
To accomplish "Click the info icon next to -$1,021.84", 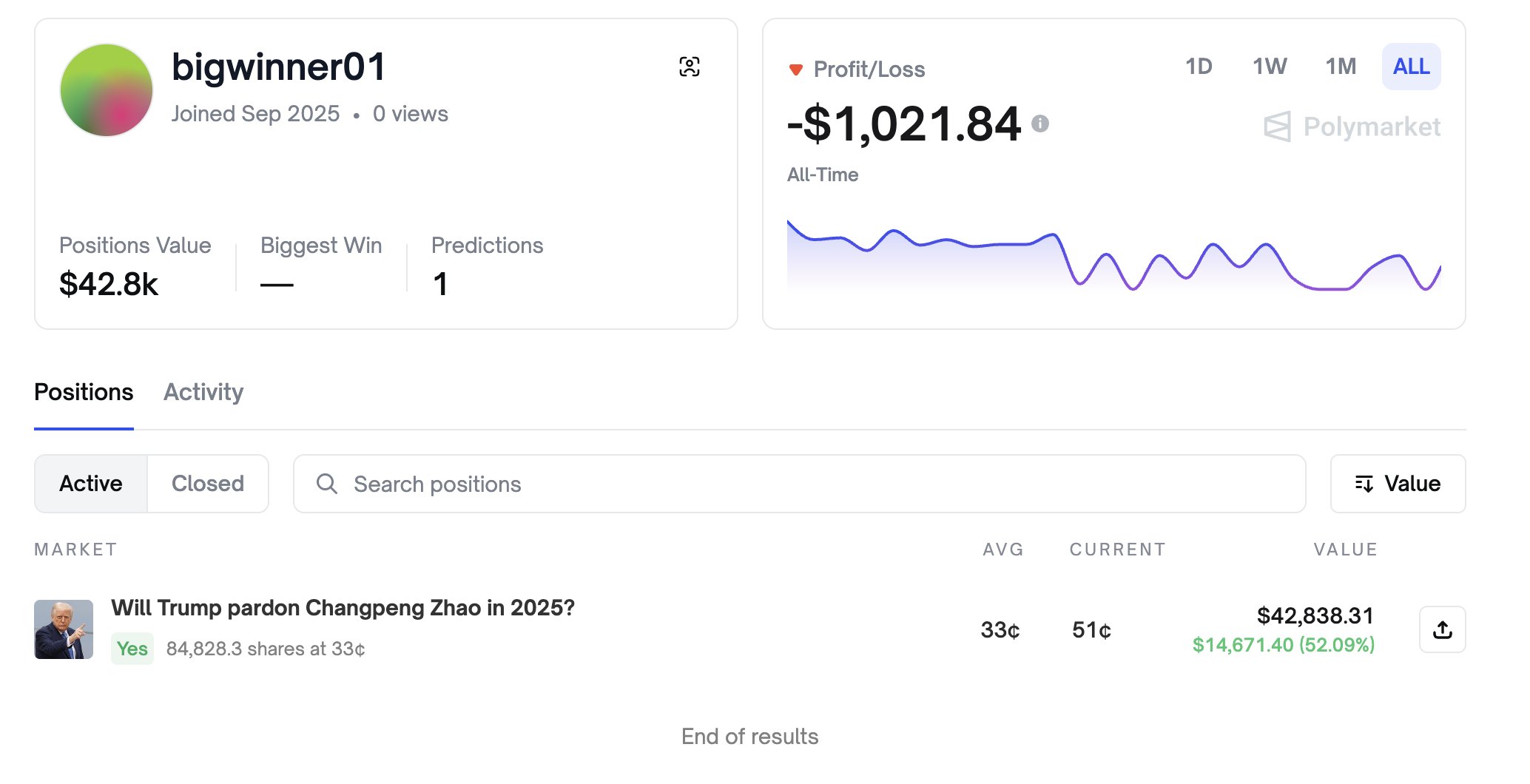I will [1040, 124].
